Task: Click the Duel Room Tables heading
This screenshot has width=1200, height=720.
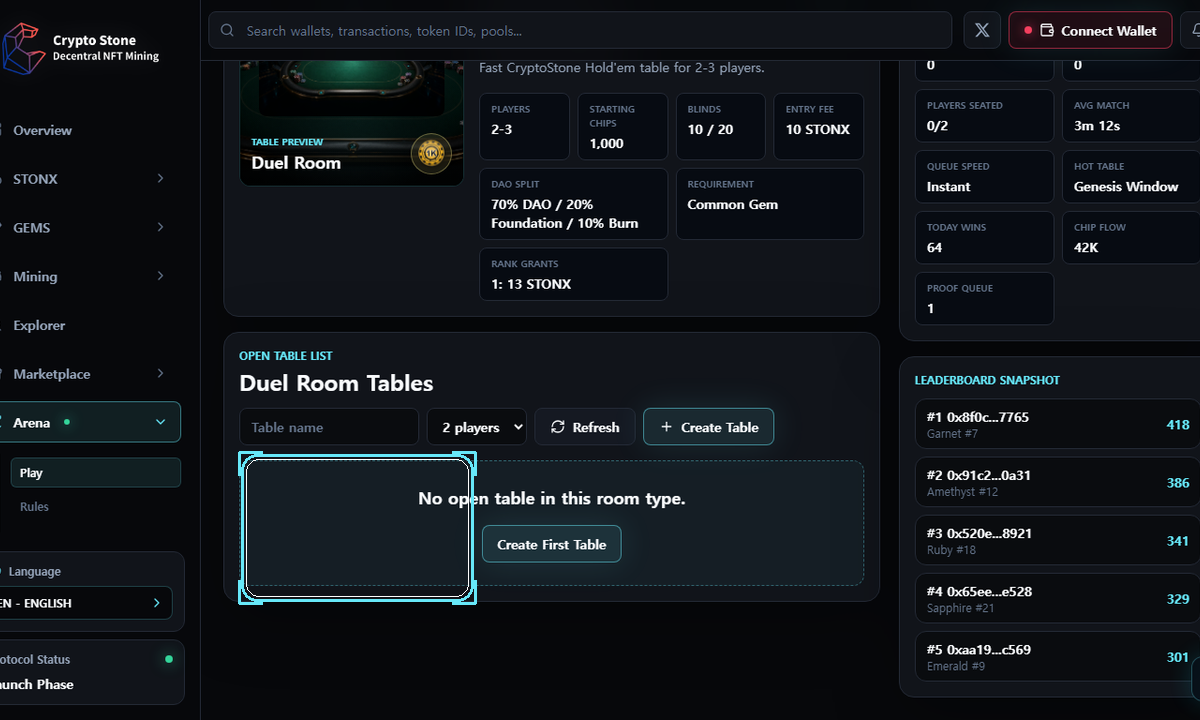Action: point(336,383)
